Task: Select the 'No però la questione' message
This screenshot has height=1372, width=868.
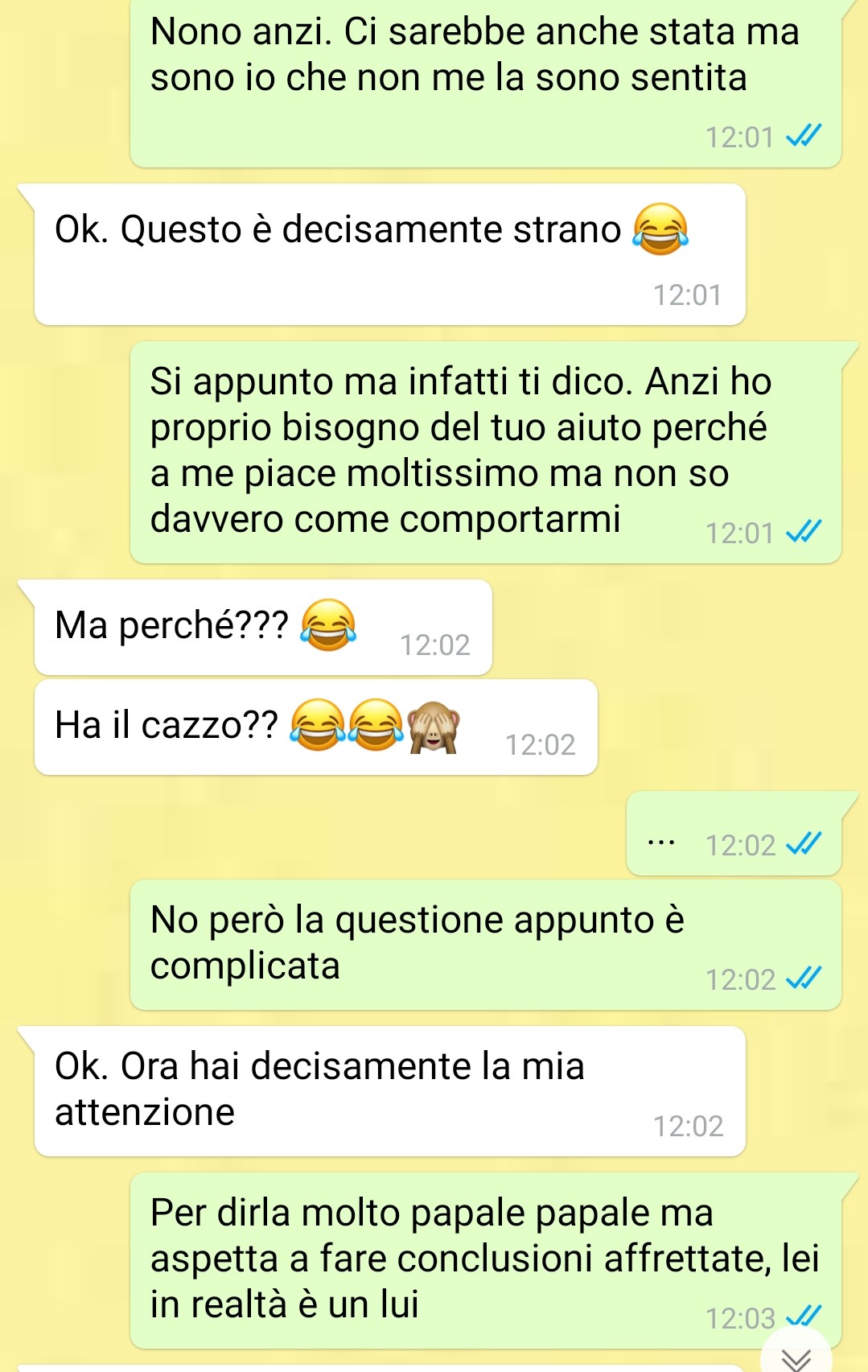Action: (486, 945)
